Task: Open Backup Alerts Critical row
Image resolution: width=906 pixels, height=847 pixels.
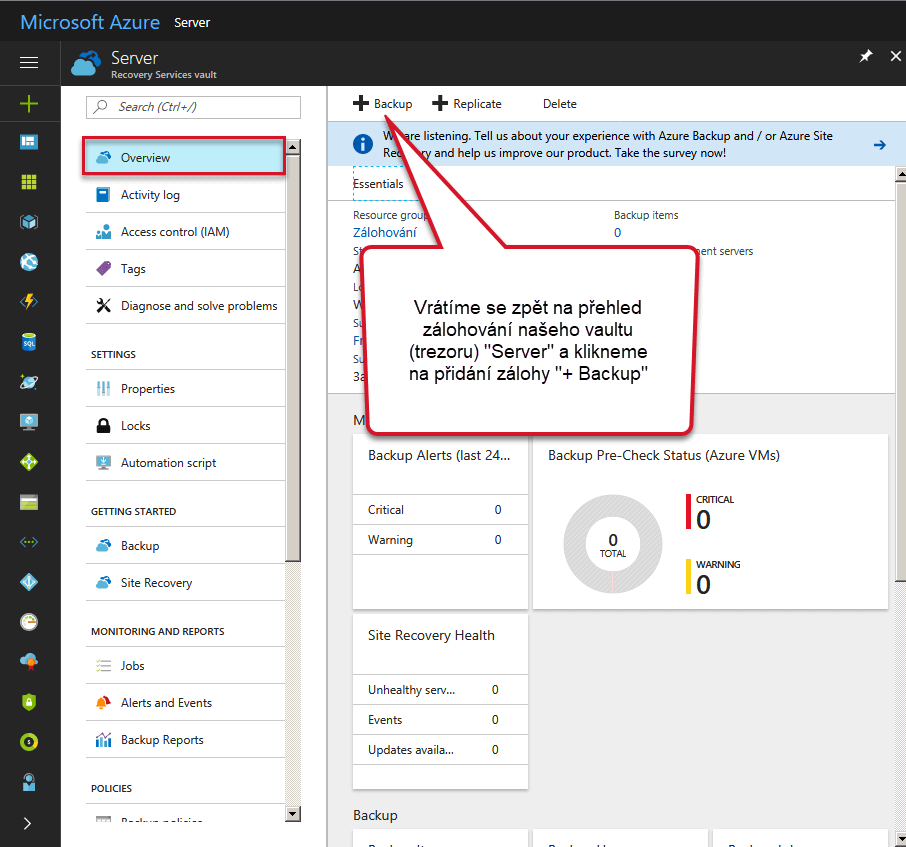Action: [440, 510]
